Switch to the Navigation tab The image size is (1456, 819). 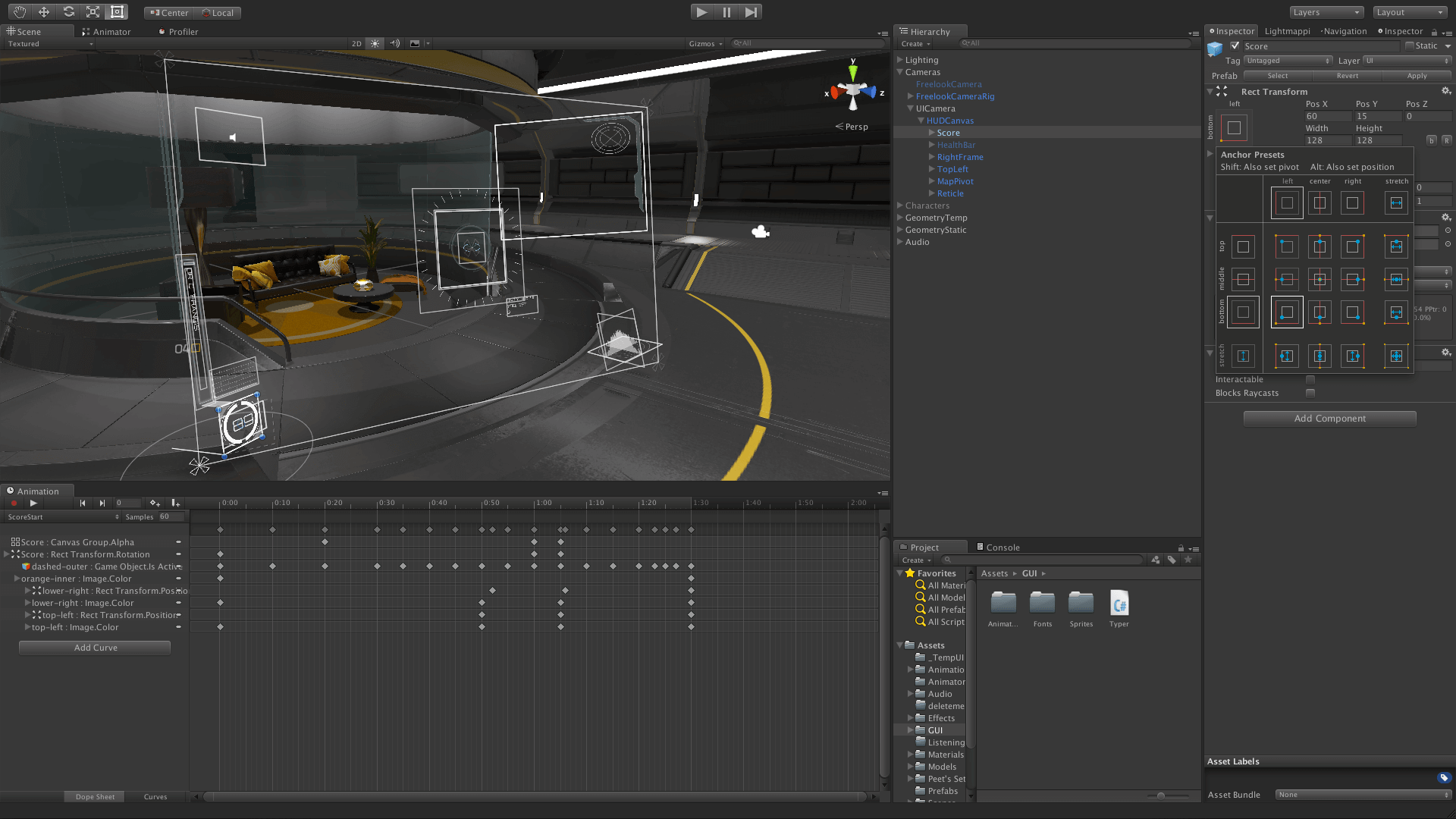coord(1344,31)
